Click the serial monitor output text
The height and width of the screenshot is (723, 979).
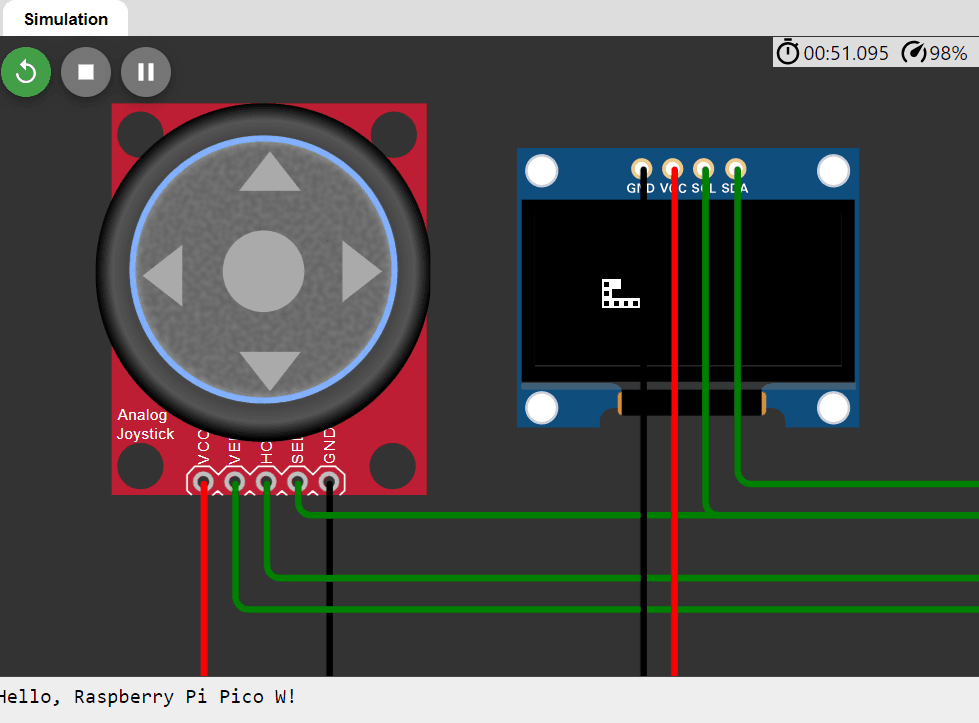[148, 697]
